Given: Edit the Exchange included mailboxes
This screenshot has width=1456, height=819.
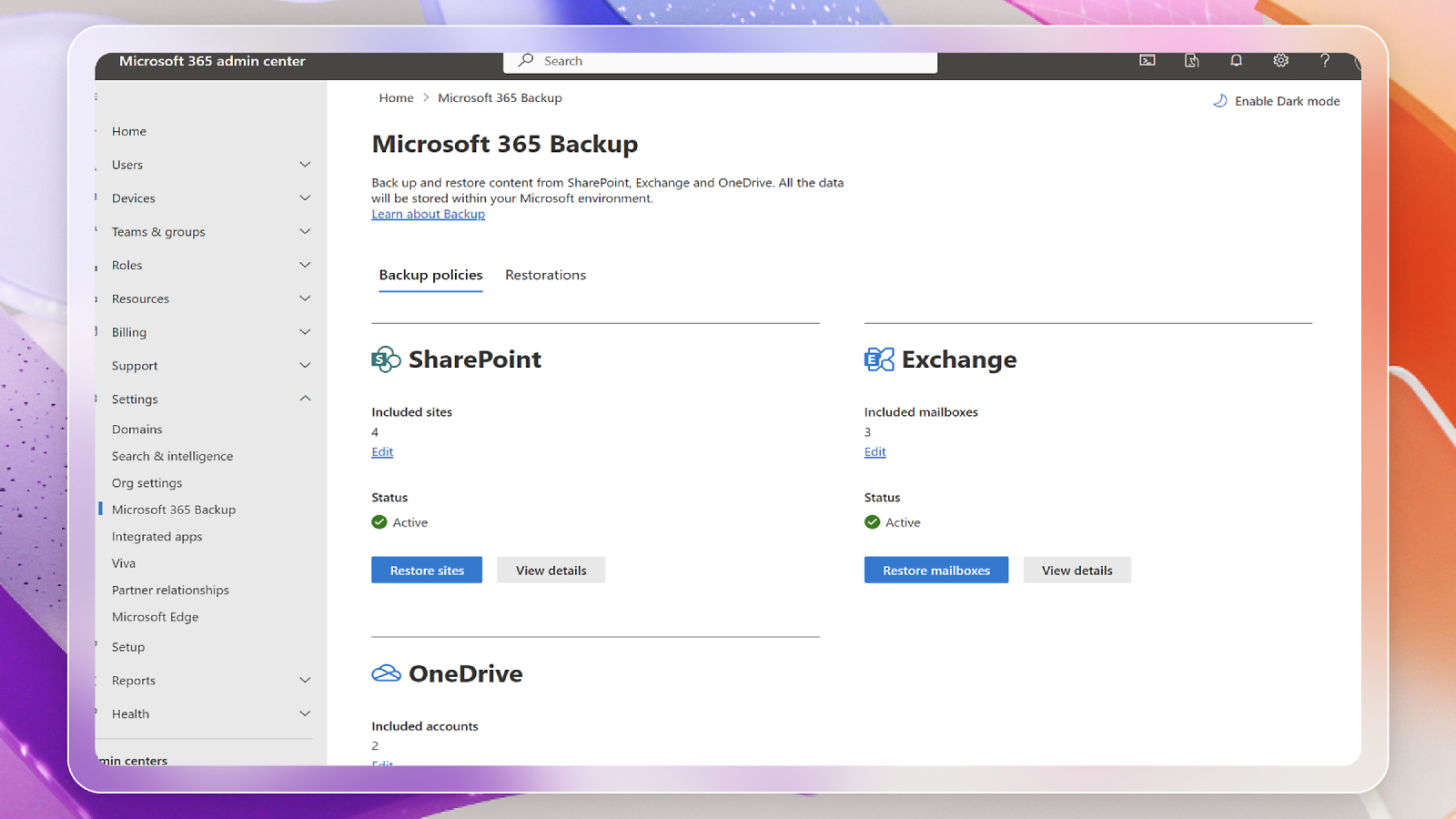Looking at the screenshot, I should (875, 451).
